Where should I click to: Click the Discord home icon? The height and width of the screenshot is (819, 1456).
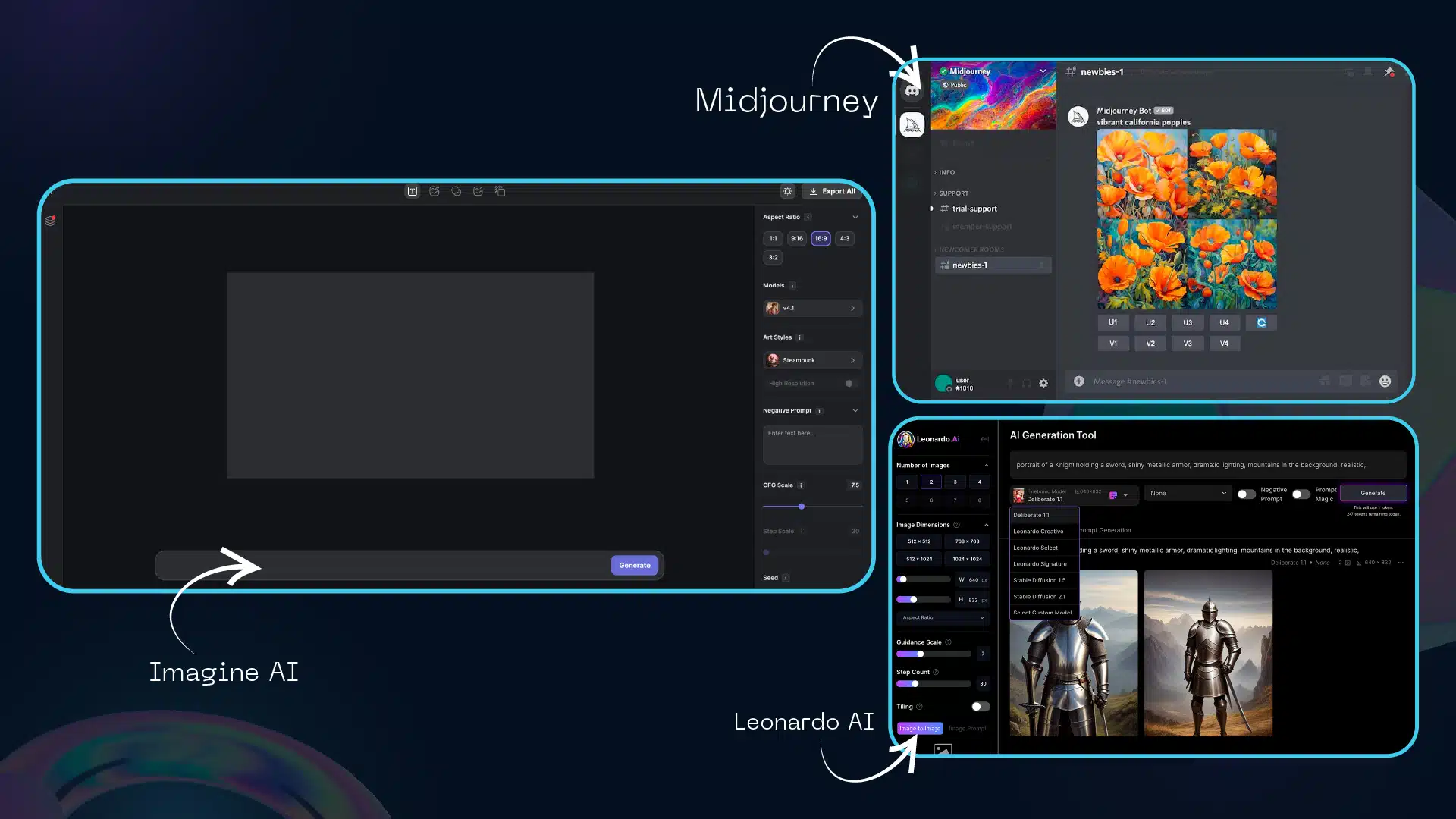(912, 90)
